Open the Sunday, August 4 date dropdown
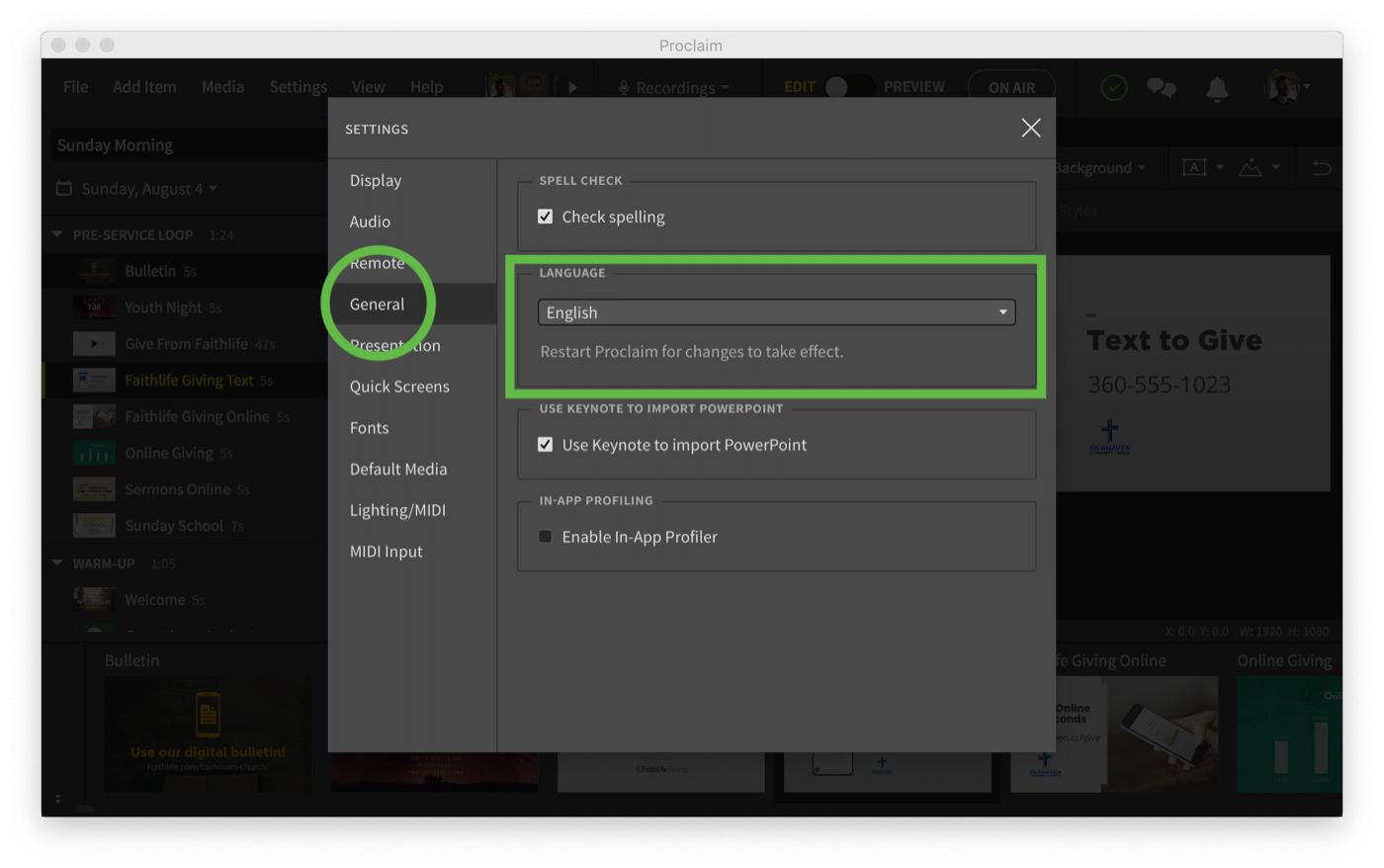 pyautogui.click(x=148, y=189)
